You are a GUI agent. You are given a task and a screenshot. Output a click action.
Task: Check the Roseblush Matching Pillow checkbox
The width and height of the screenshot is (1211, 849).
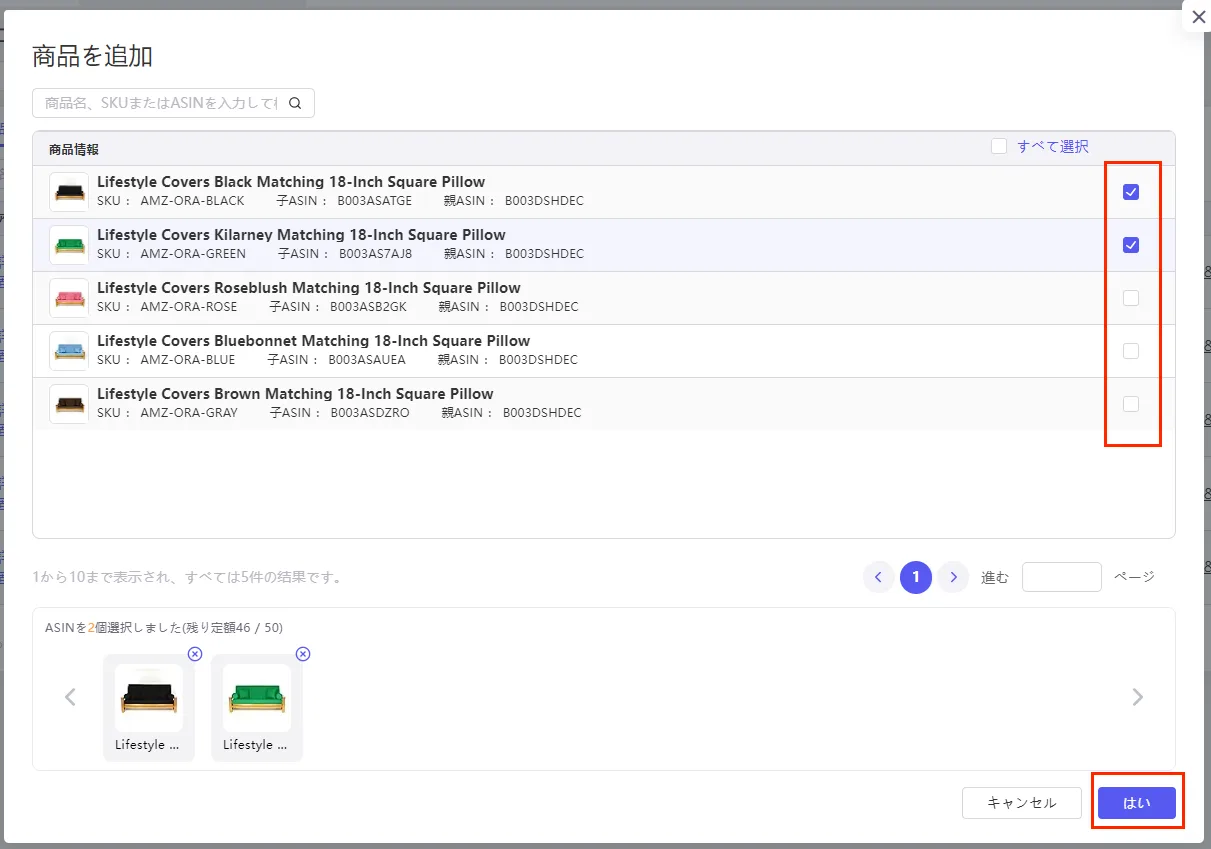tap(1131, 298)
